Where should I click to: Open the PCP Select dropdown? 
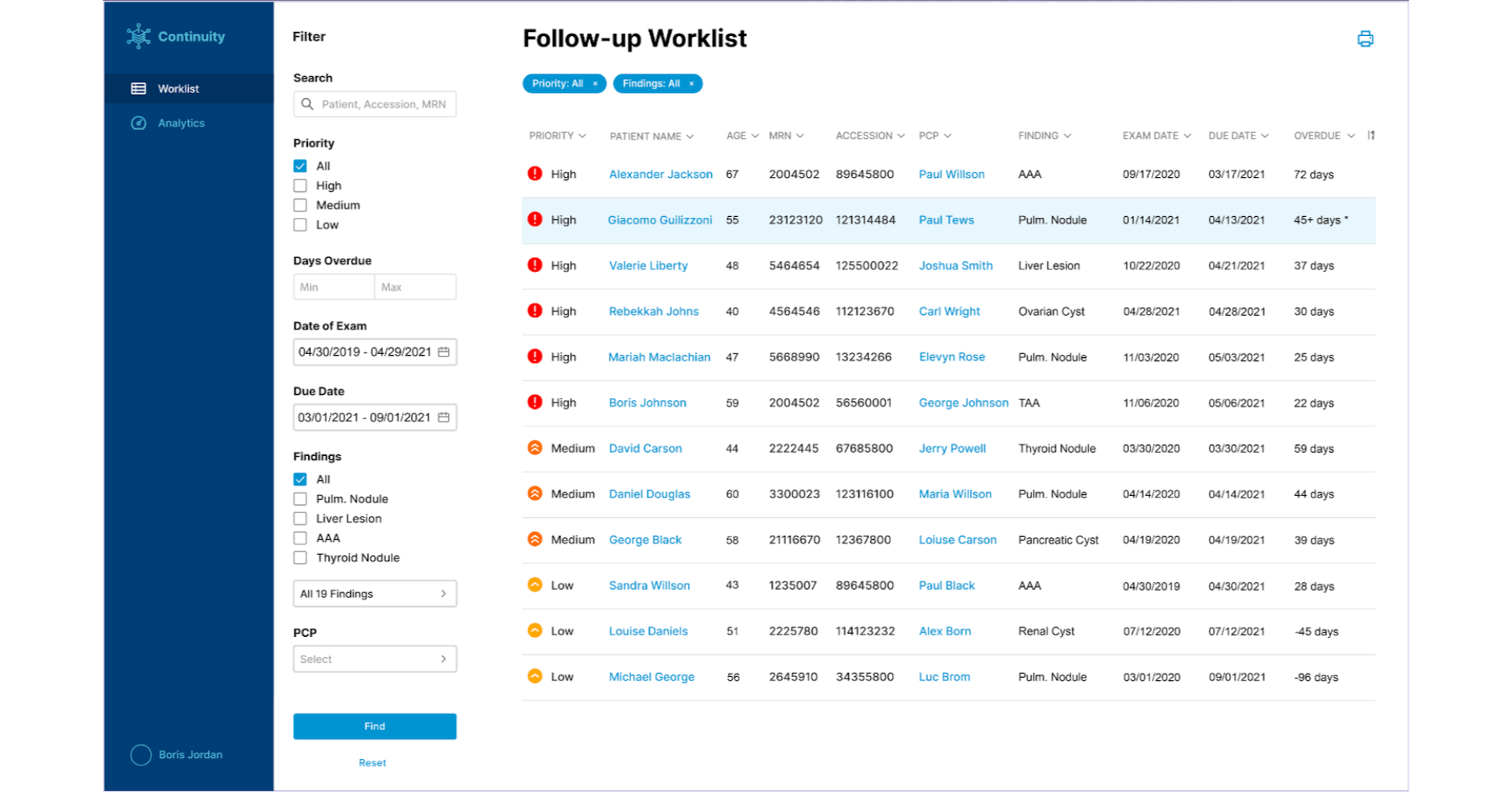click(374, 659)
